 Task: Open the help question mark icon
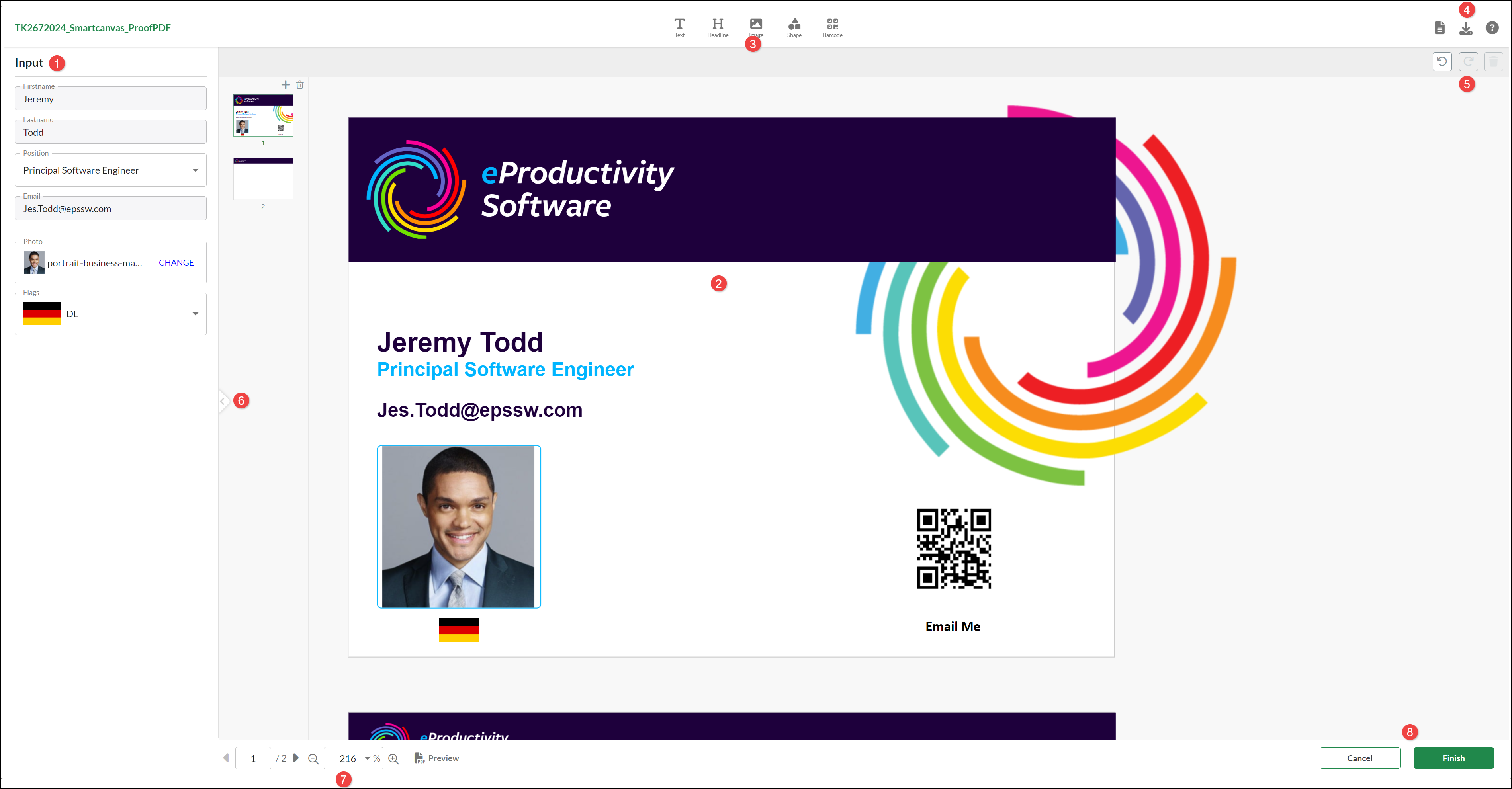(1491, 27)
